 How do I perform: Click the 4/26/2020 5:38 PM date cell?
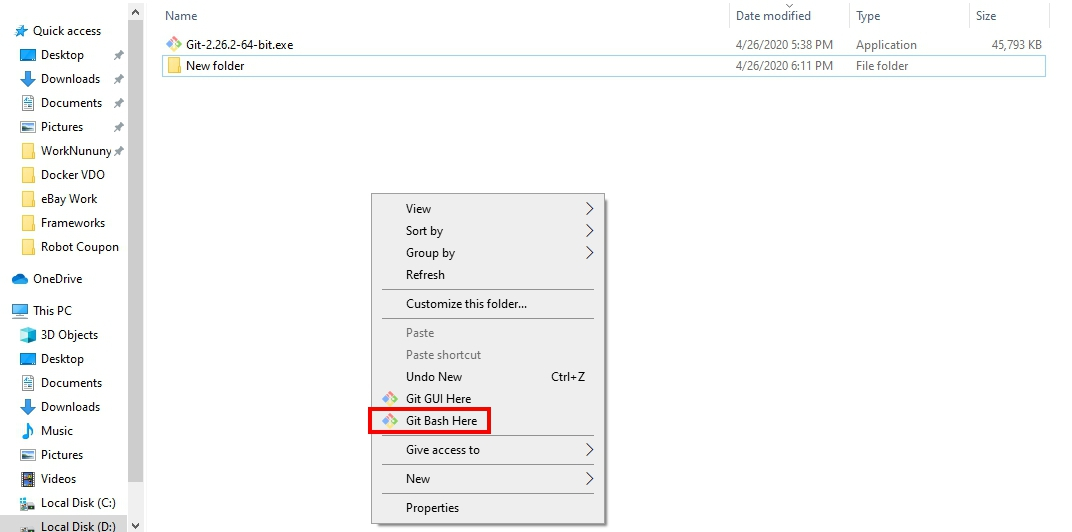tap(784, 44)
